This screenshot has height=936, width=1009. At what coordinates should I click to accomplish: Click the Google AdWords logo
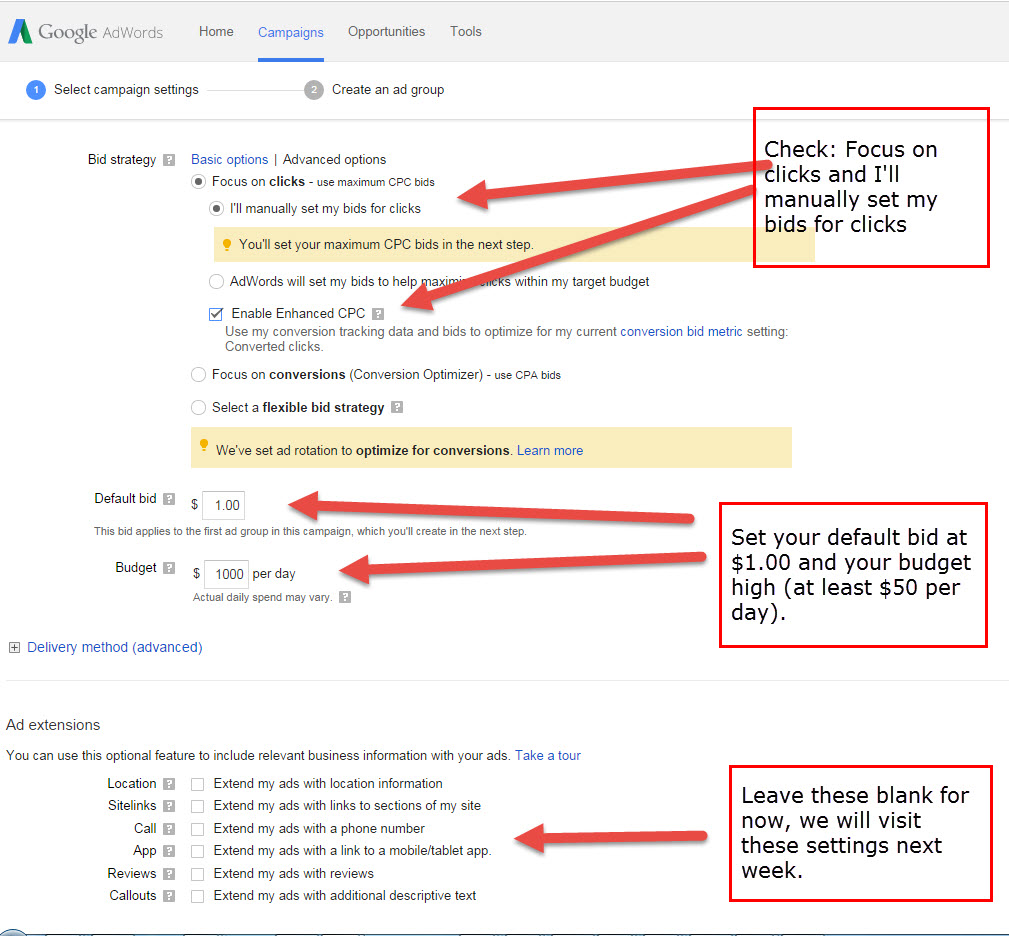coord(85,32)
